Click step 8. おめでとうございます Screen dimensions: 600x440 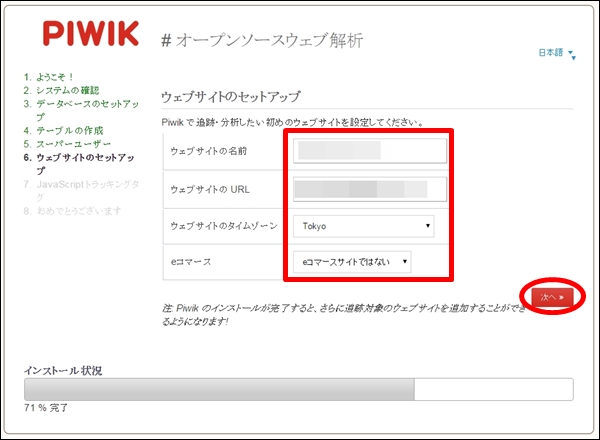tap(72, 211)
